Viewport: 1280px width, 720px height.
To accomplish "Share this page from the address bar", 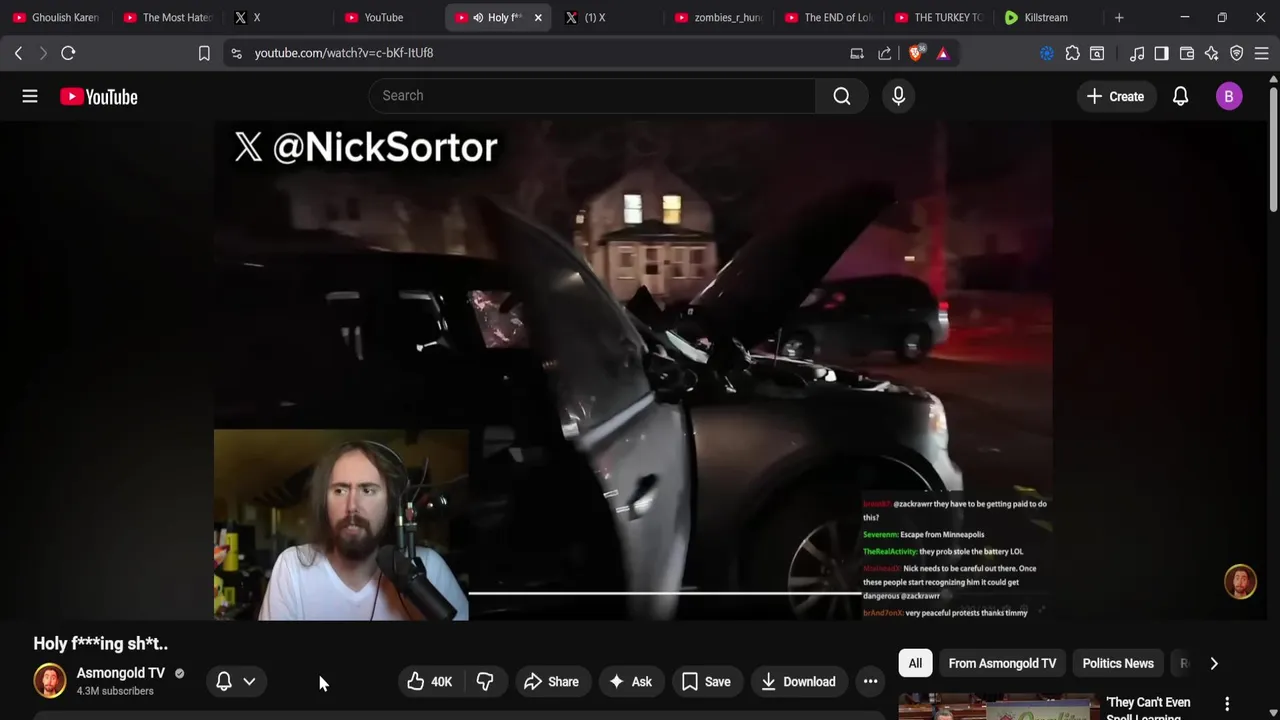I will point(885,53).
